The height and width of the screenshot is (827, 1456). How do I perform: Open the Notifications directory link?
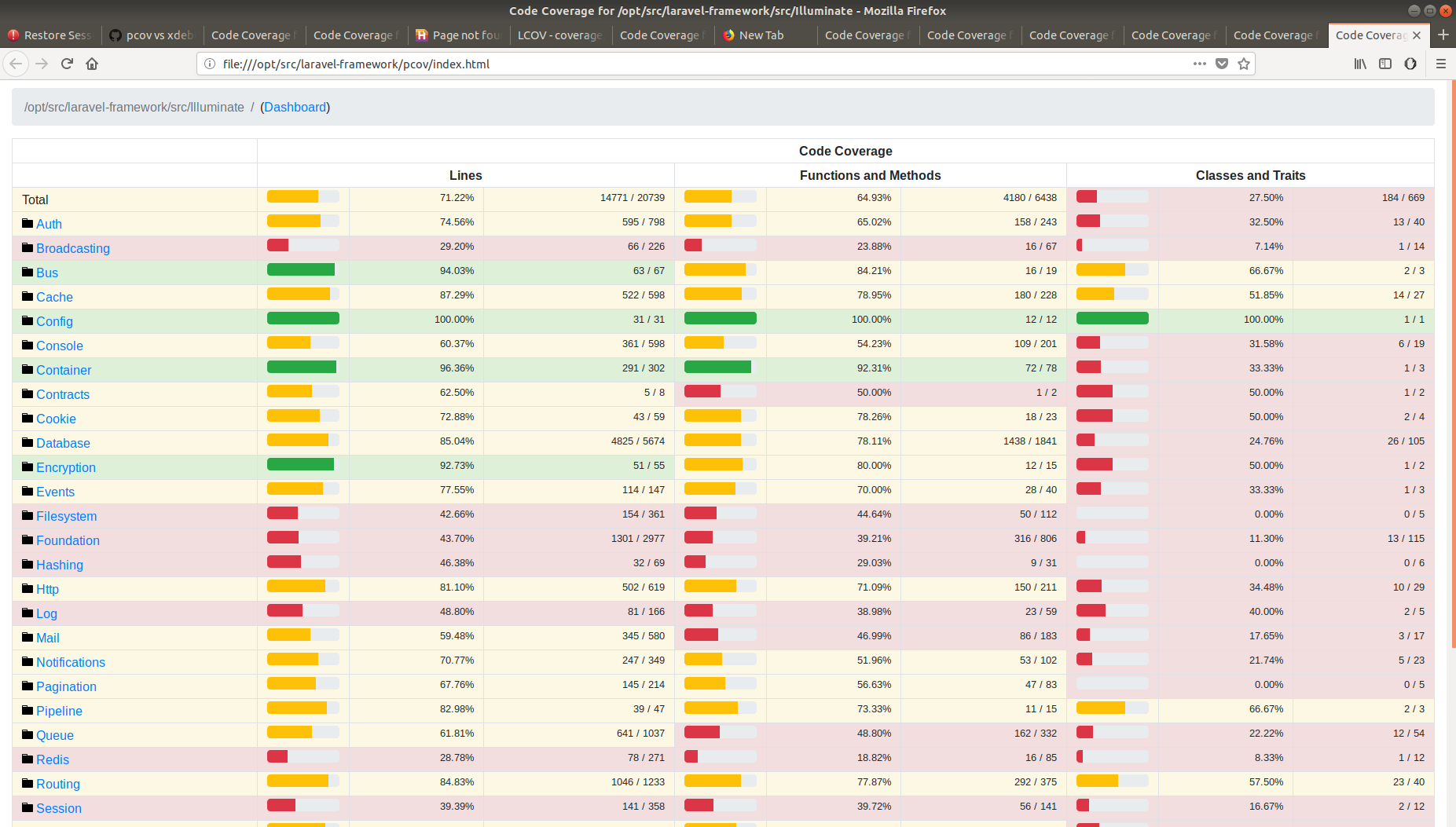71,662
